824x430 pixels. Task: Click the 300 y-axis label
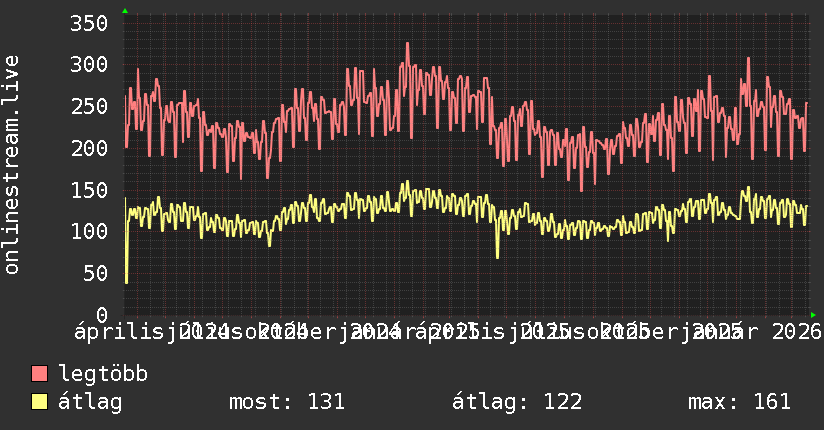89,65
